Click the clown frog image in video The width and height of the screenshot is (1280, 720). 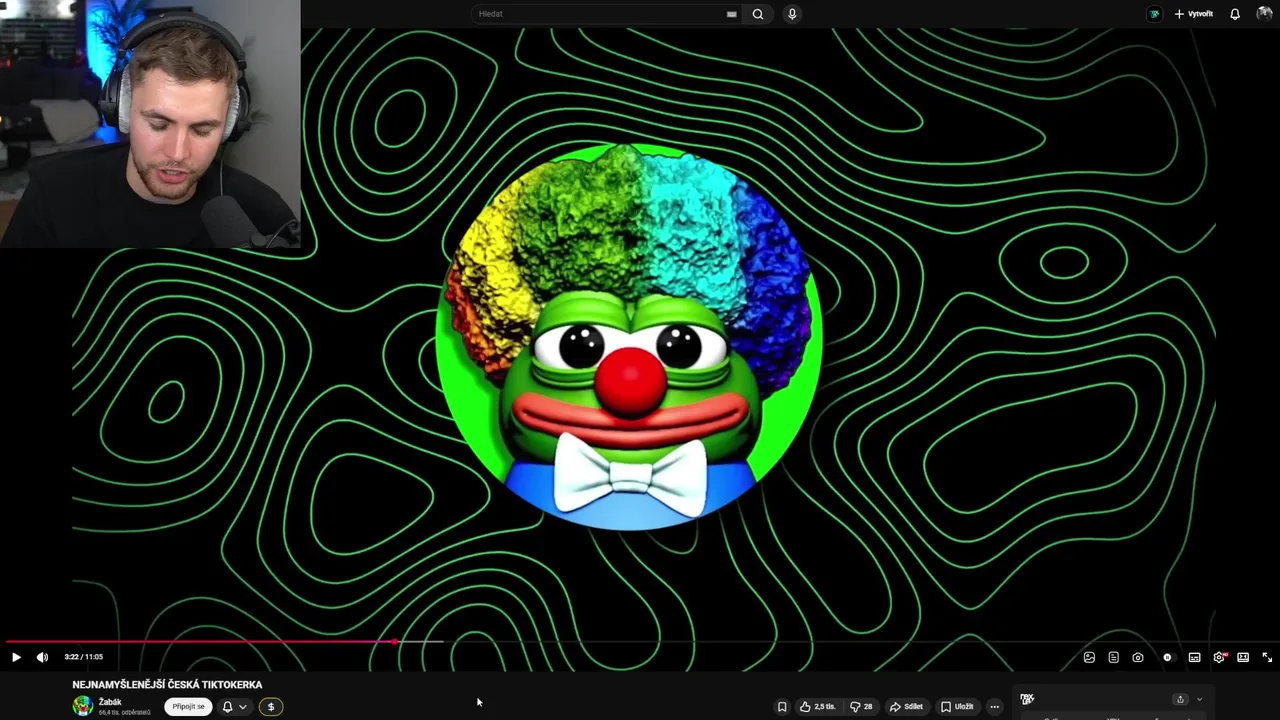(x=629, y=336)
